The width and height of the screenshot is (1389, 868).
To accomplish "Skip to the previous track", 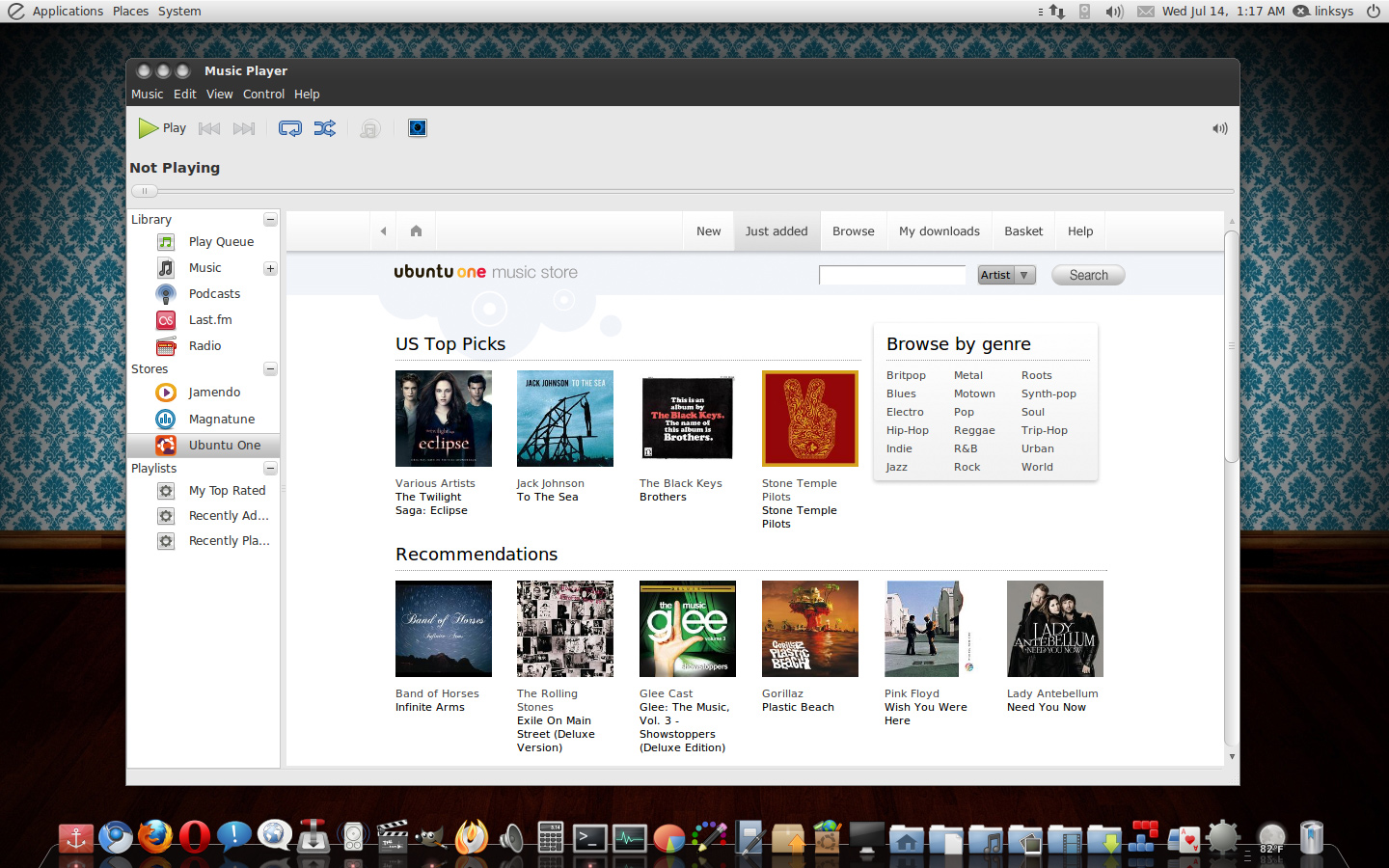I will click(209, 128).
